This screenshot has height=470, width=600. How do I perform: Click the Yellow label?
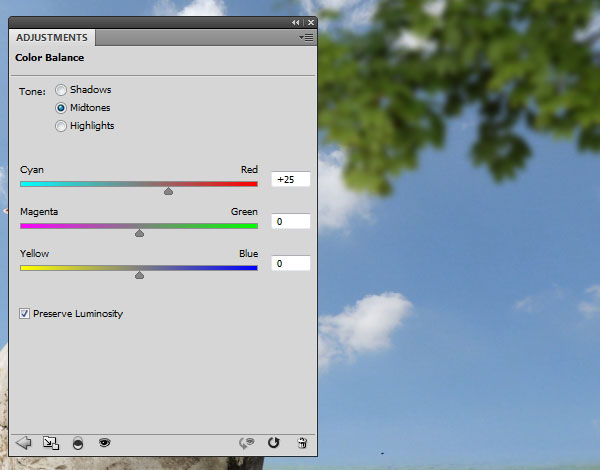coord(34,254)
